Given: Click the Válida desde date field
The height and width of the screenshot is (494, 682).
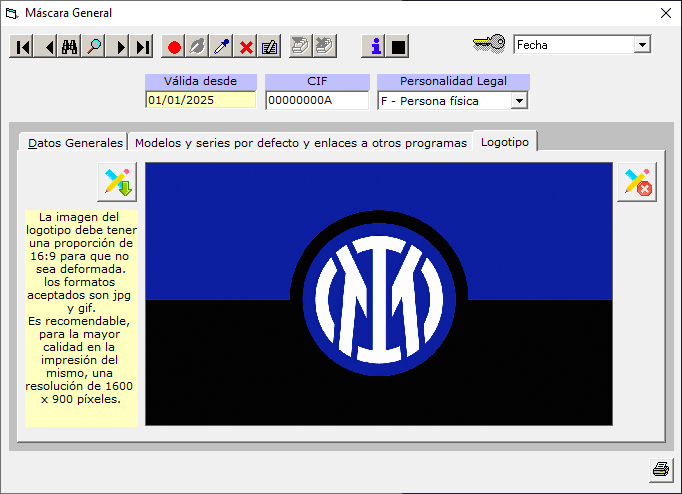Looking at the screenshot, I should (x=200, y=100).
